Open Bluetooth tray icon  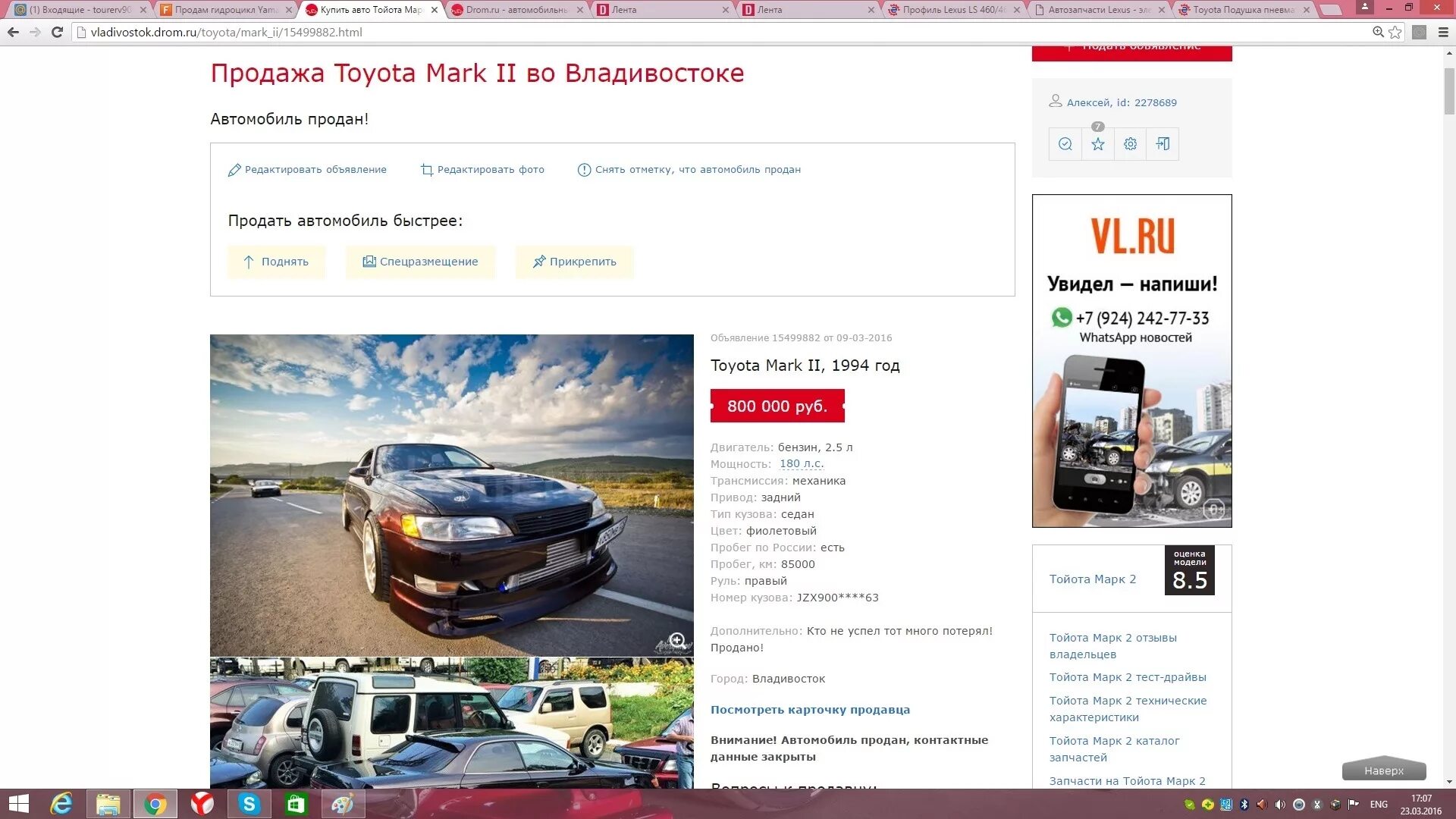click(1244, 805)
